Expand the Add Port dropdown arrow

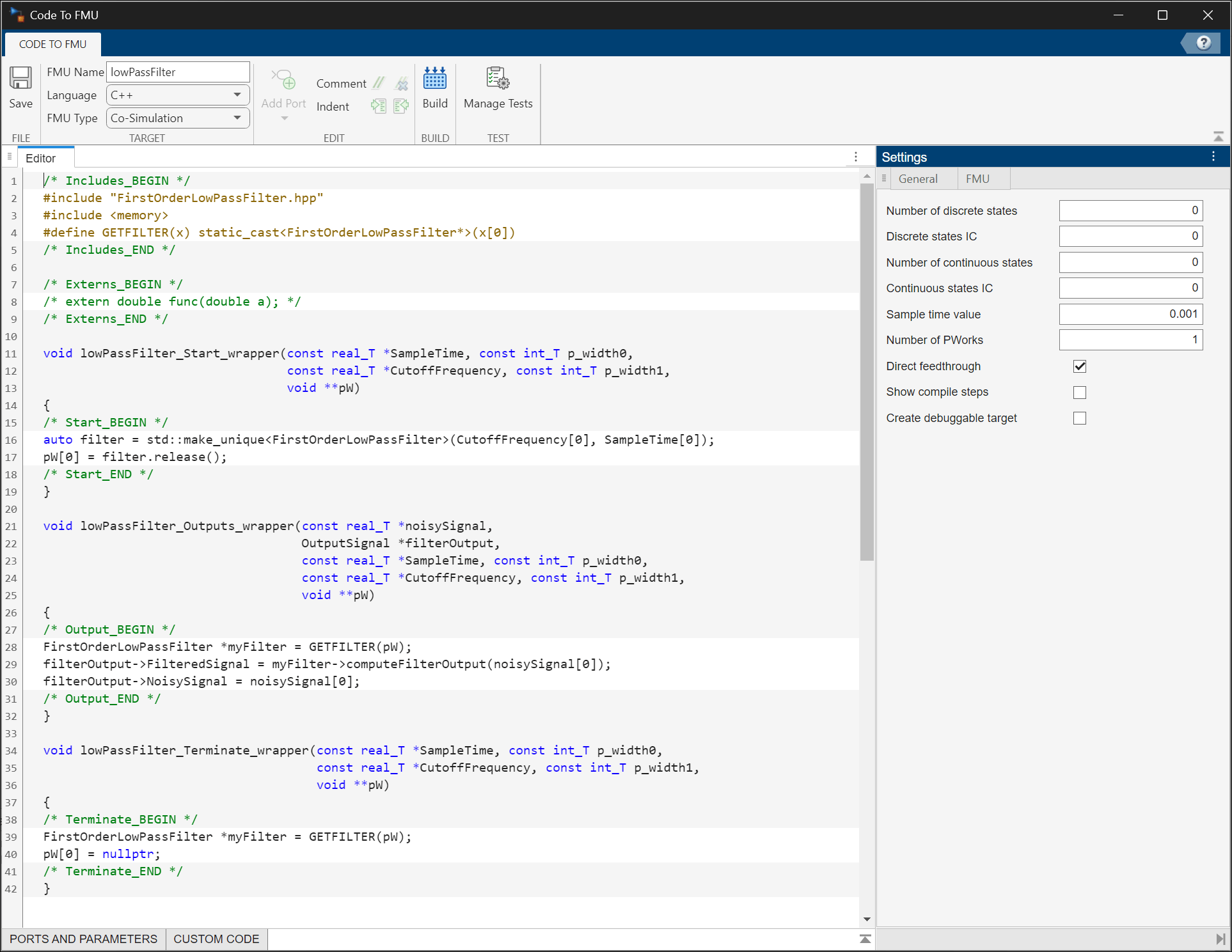tap(284, 118)
